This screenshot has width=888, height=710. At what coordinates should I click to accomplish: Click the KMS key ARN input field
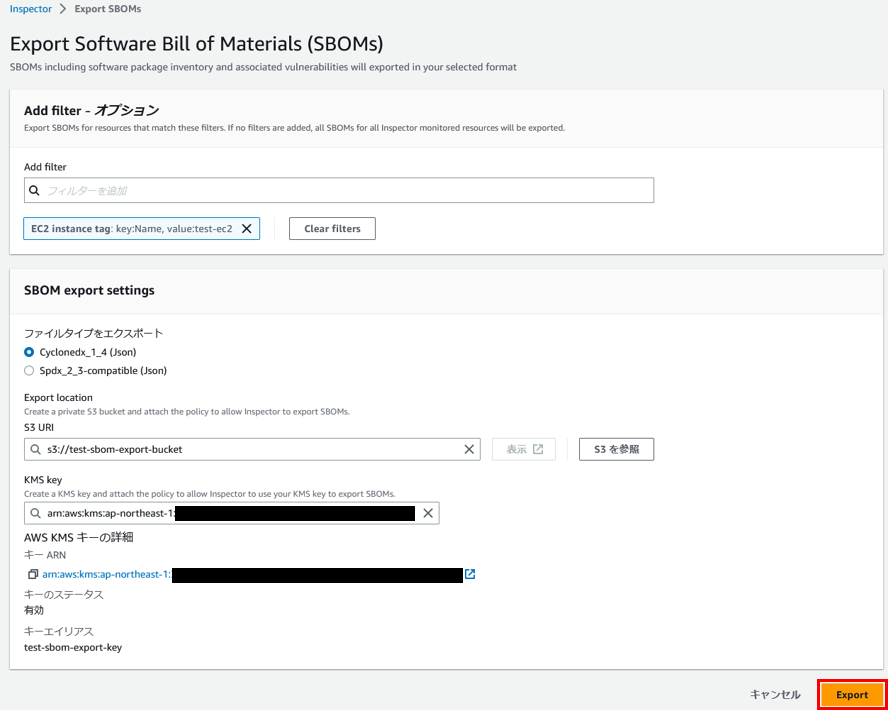point(232,514)
